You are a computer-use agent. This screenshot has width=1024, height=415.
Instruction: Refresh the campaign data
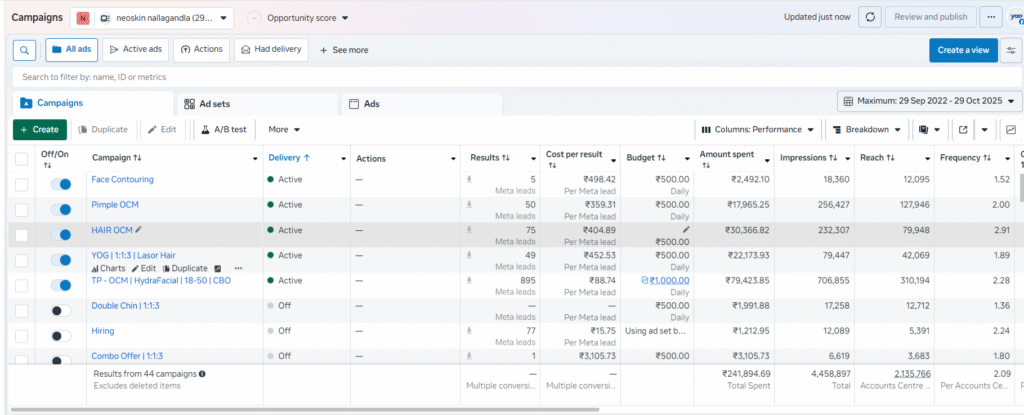click(x=870, y=17)
